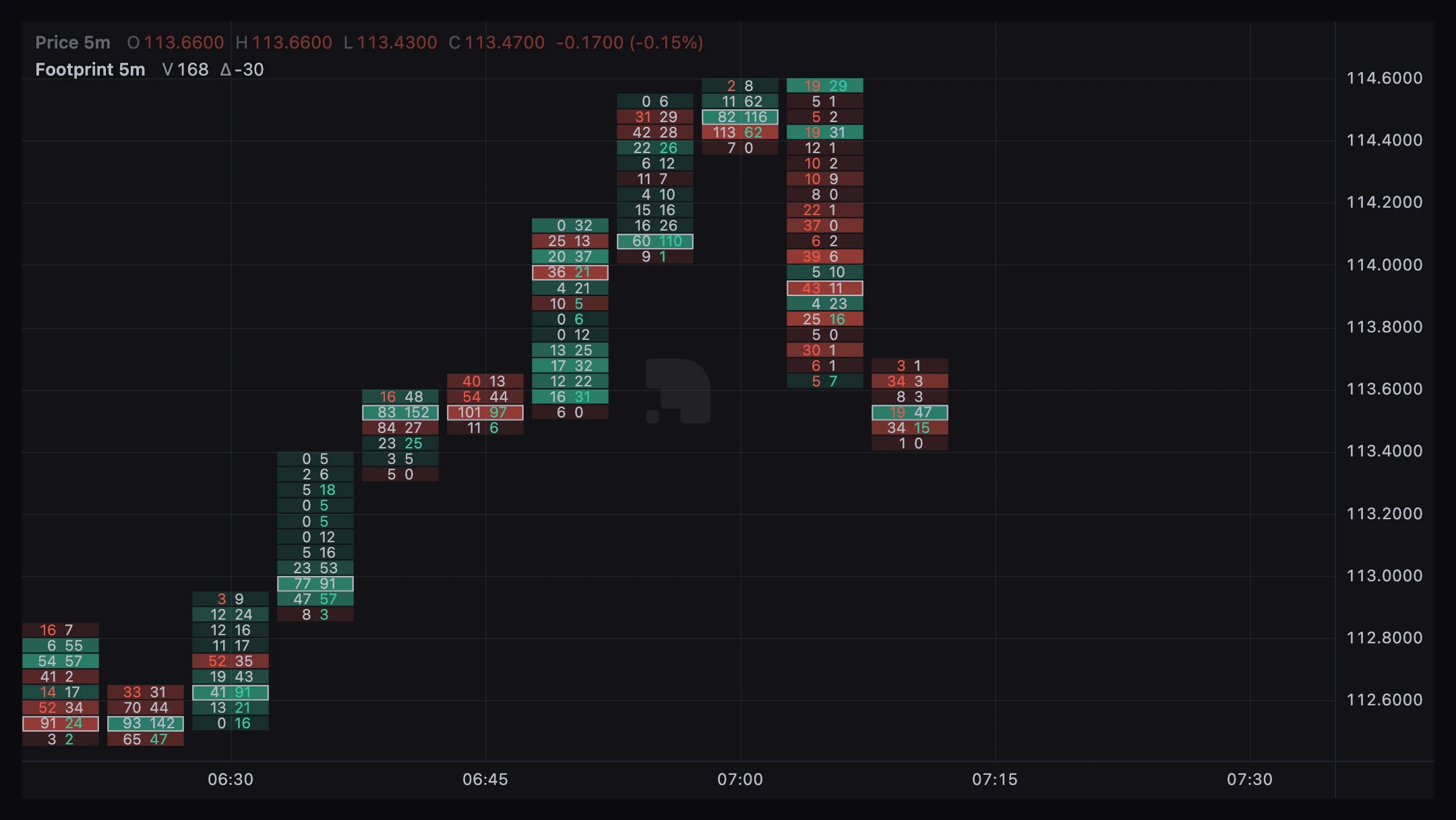Select the highlighted 77 91 footprint cell

click(315, 583)
